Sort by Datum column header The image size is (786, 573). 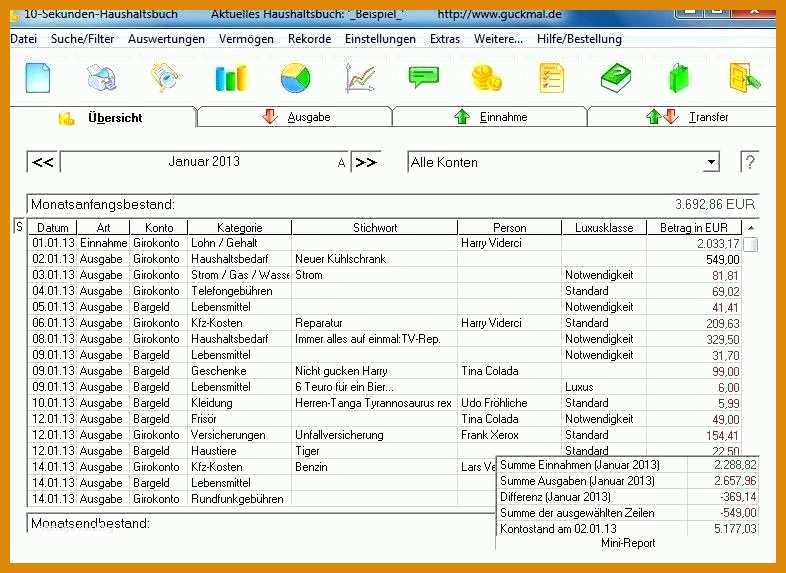click(53, 228)
